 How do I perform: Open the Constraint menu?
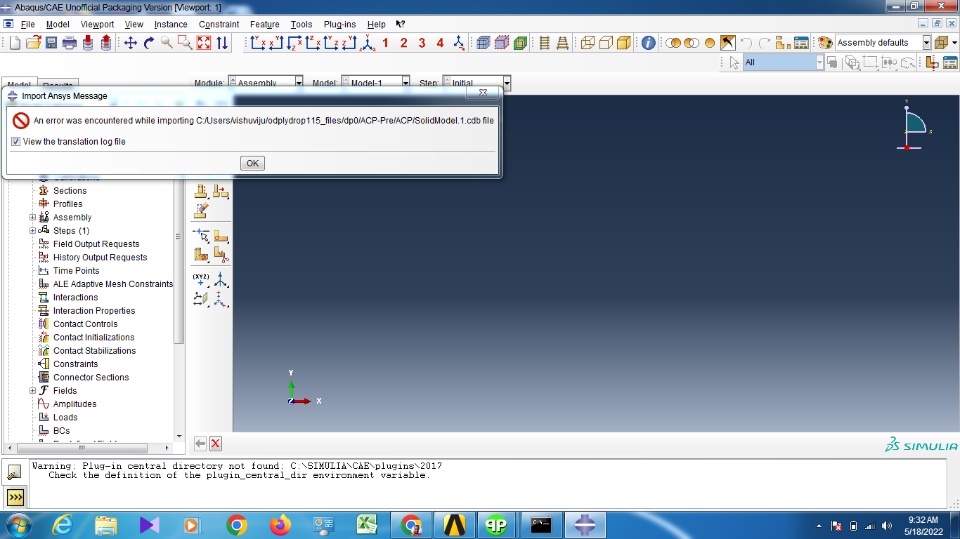click(219, 24)
